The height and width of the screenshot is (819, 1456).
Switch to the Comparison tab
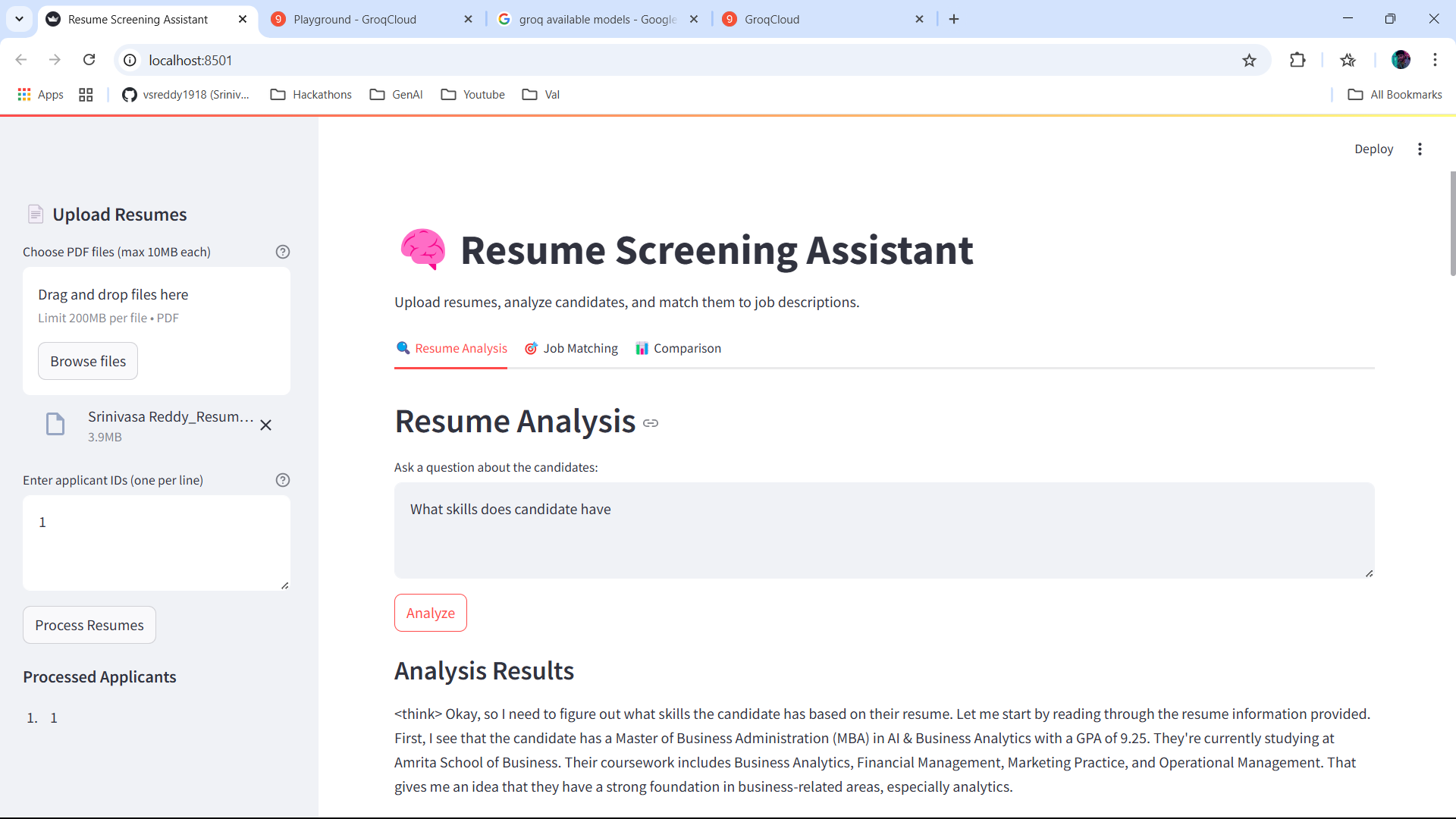click(679, 349)
